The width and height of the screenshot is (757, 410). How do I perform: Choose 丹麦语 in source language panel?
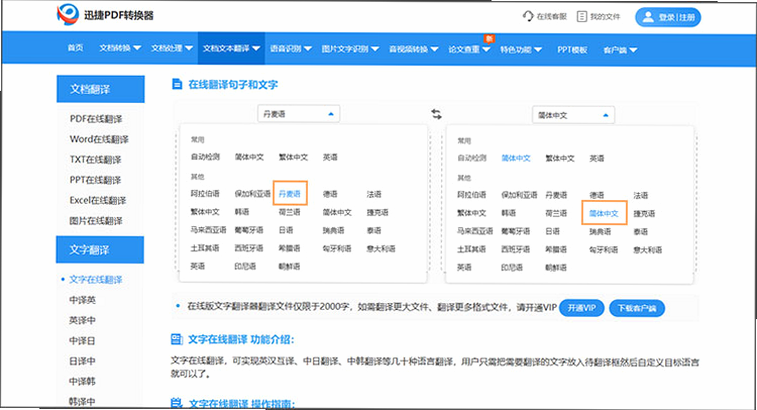[x=290, y=194]
